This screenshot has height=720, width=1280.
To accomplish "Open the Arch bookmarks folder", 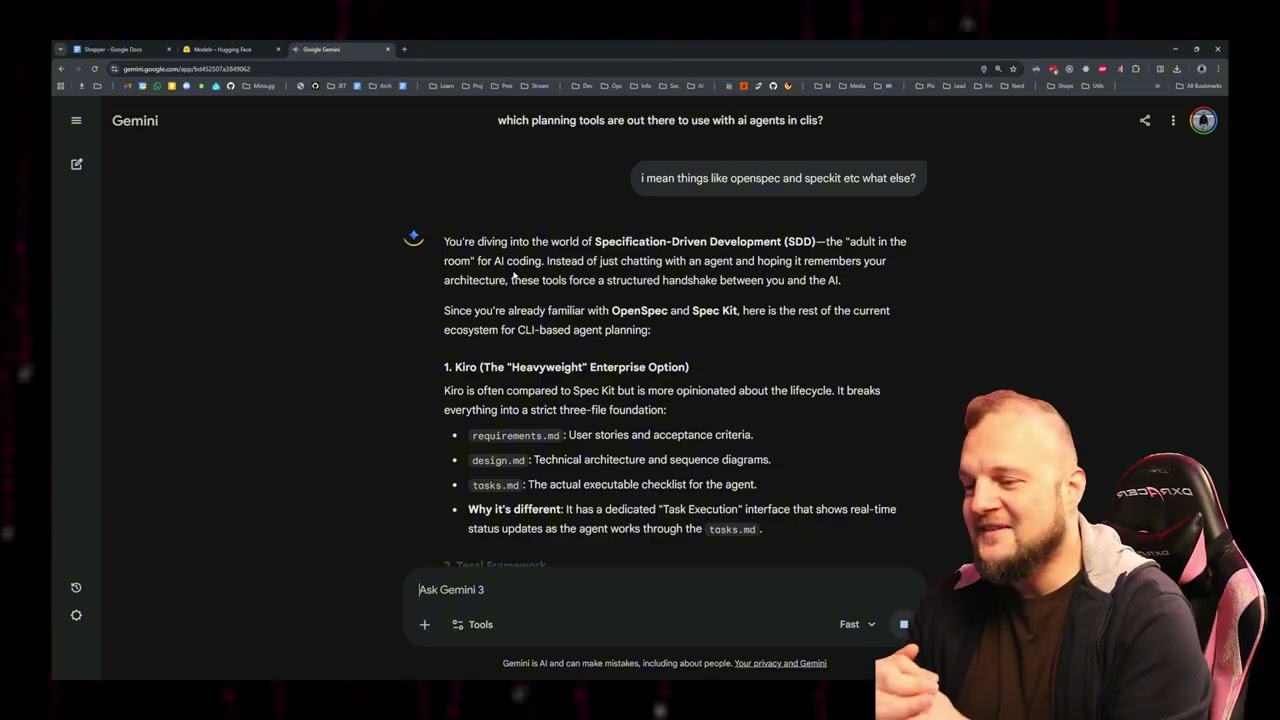I will pos(381,86).
